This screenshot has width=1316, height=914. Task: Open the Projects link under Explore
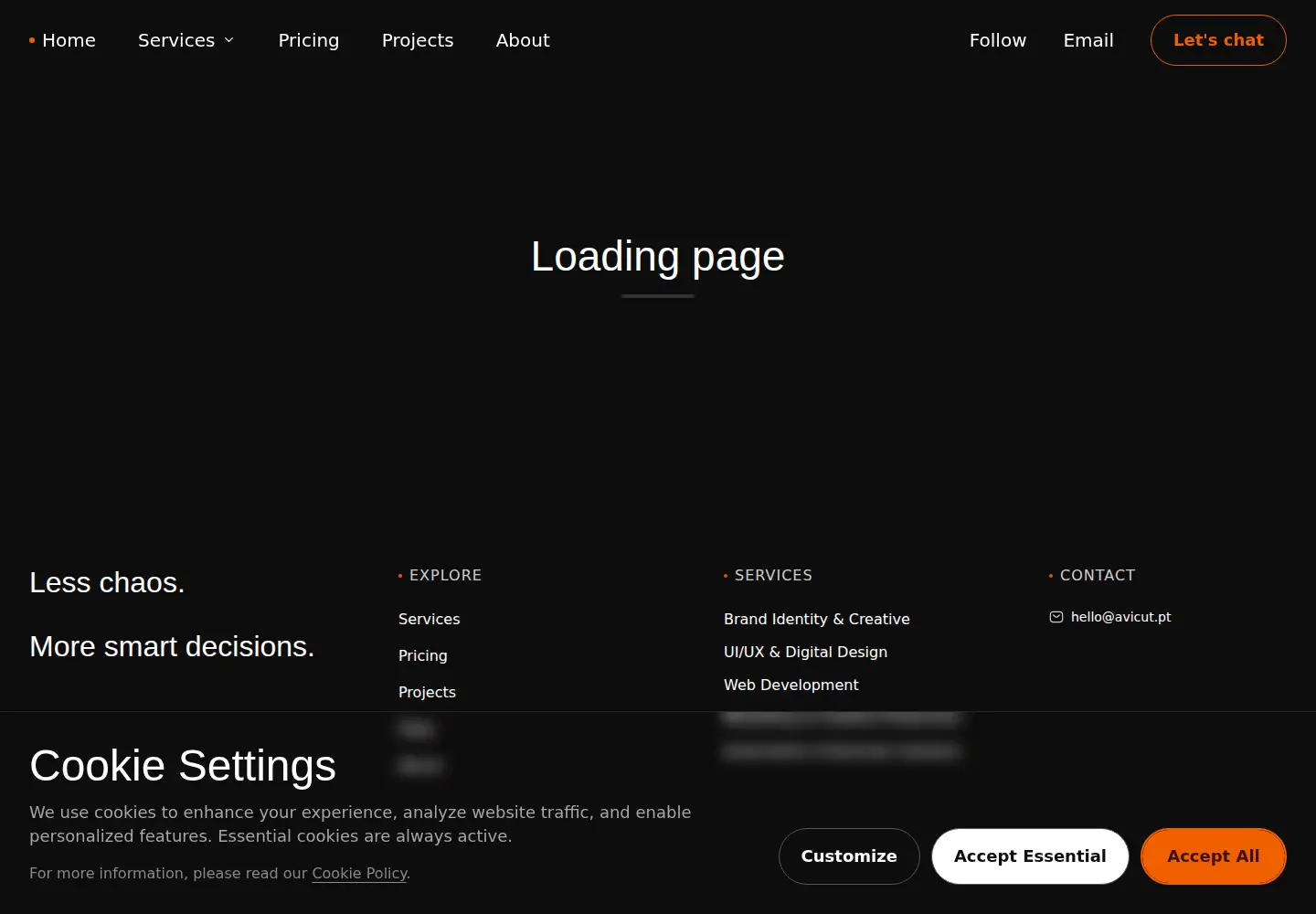tap(427, 692)
